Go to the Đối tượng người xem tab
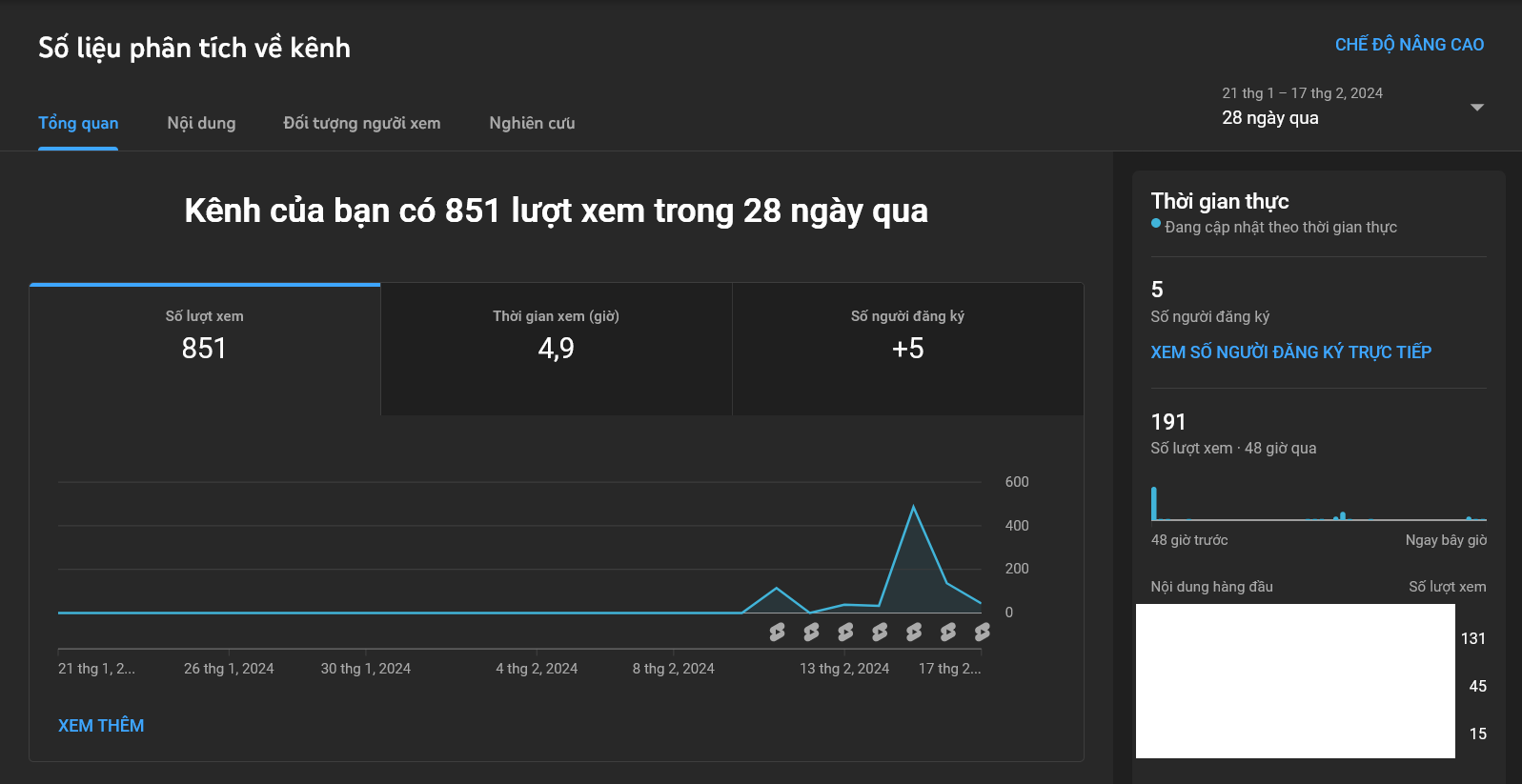This screenshot has height=784, width=1522. pyautogui.click(x=362, y=123)
